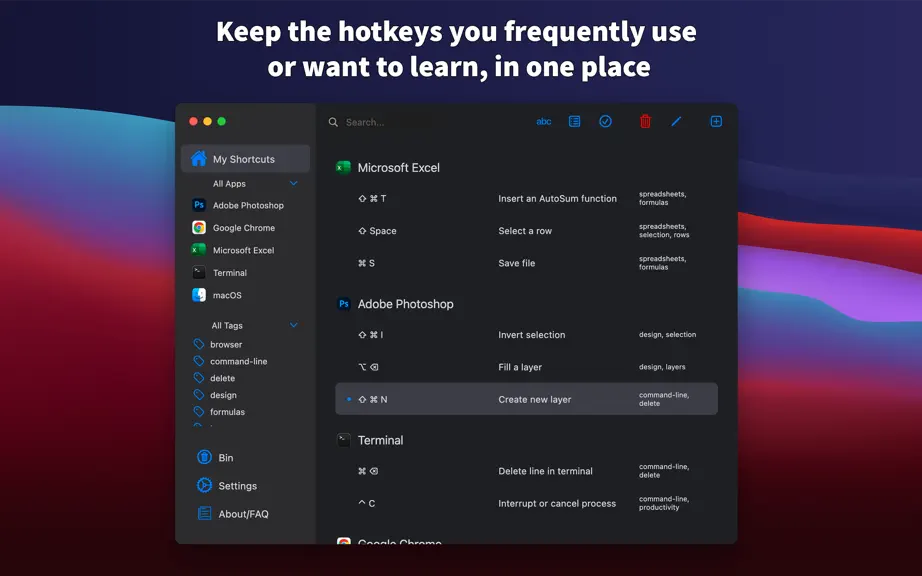Filter by the delete tag

(222, 379)
